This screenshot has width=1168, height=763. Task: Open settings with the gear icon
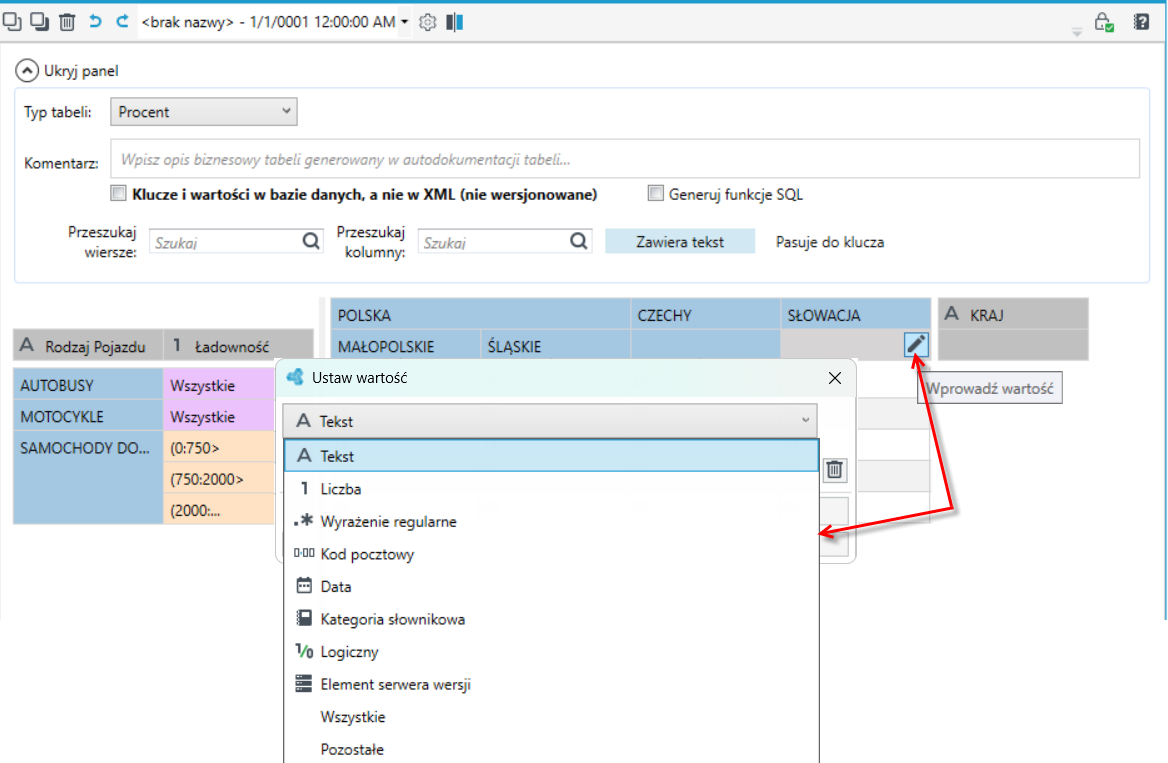tap(428, 22)
